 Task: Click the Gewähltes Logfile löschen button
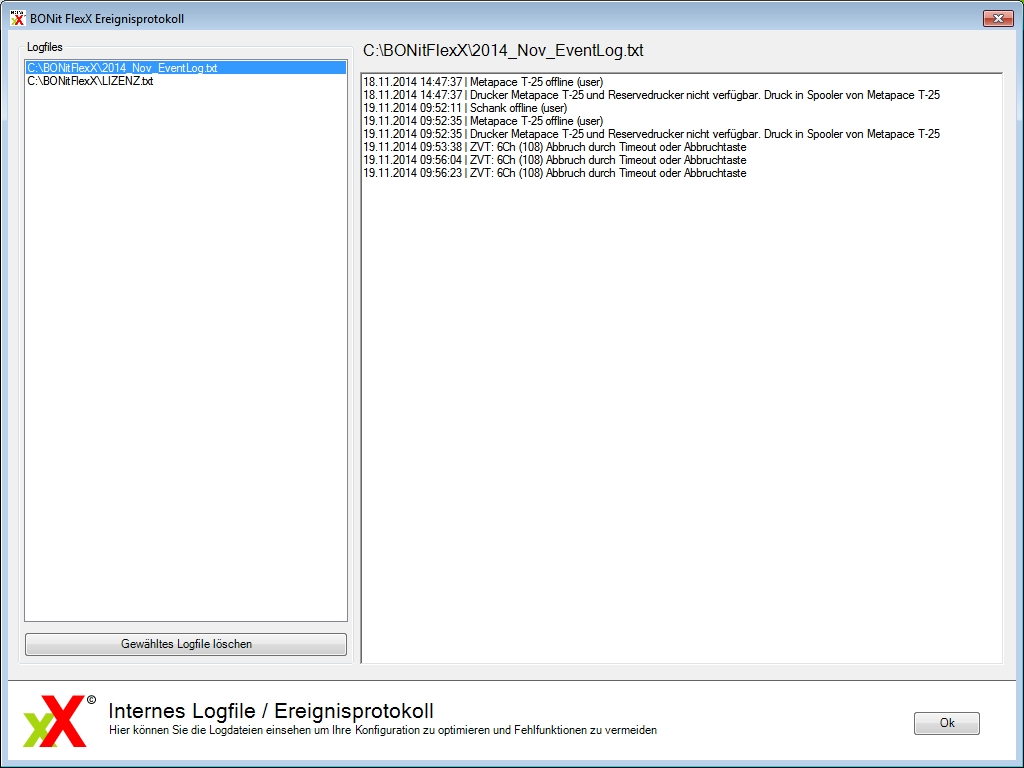click(x=185, y=644)
